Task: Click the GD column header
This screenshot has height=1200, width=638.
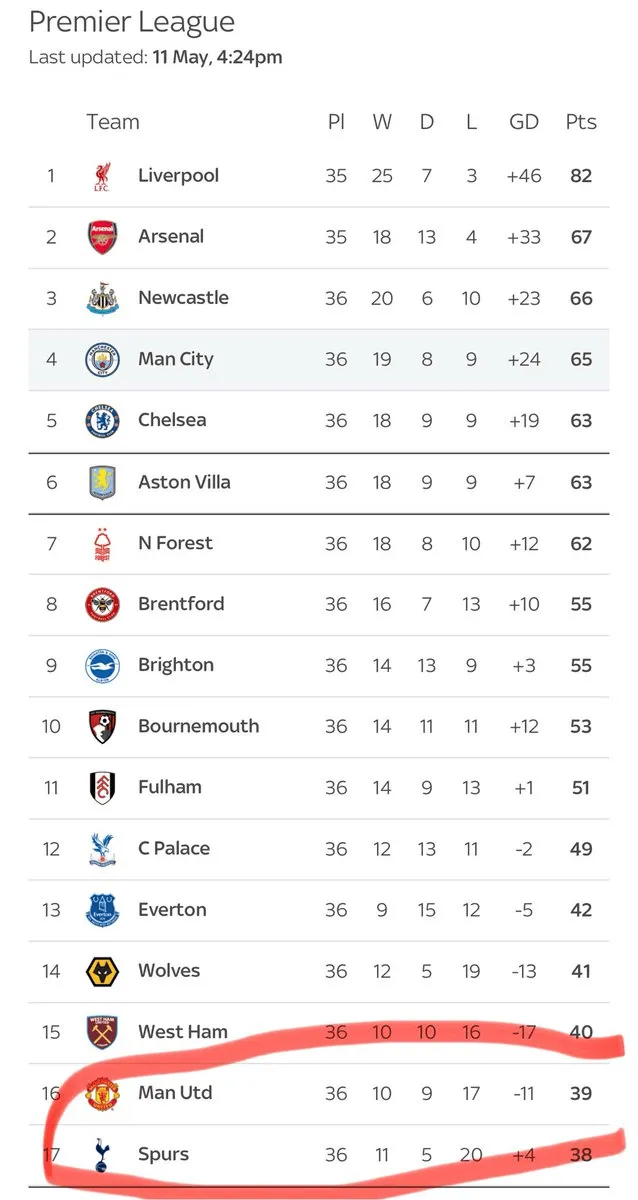Action: point(524,122)
